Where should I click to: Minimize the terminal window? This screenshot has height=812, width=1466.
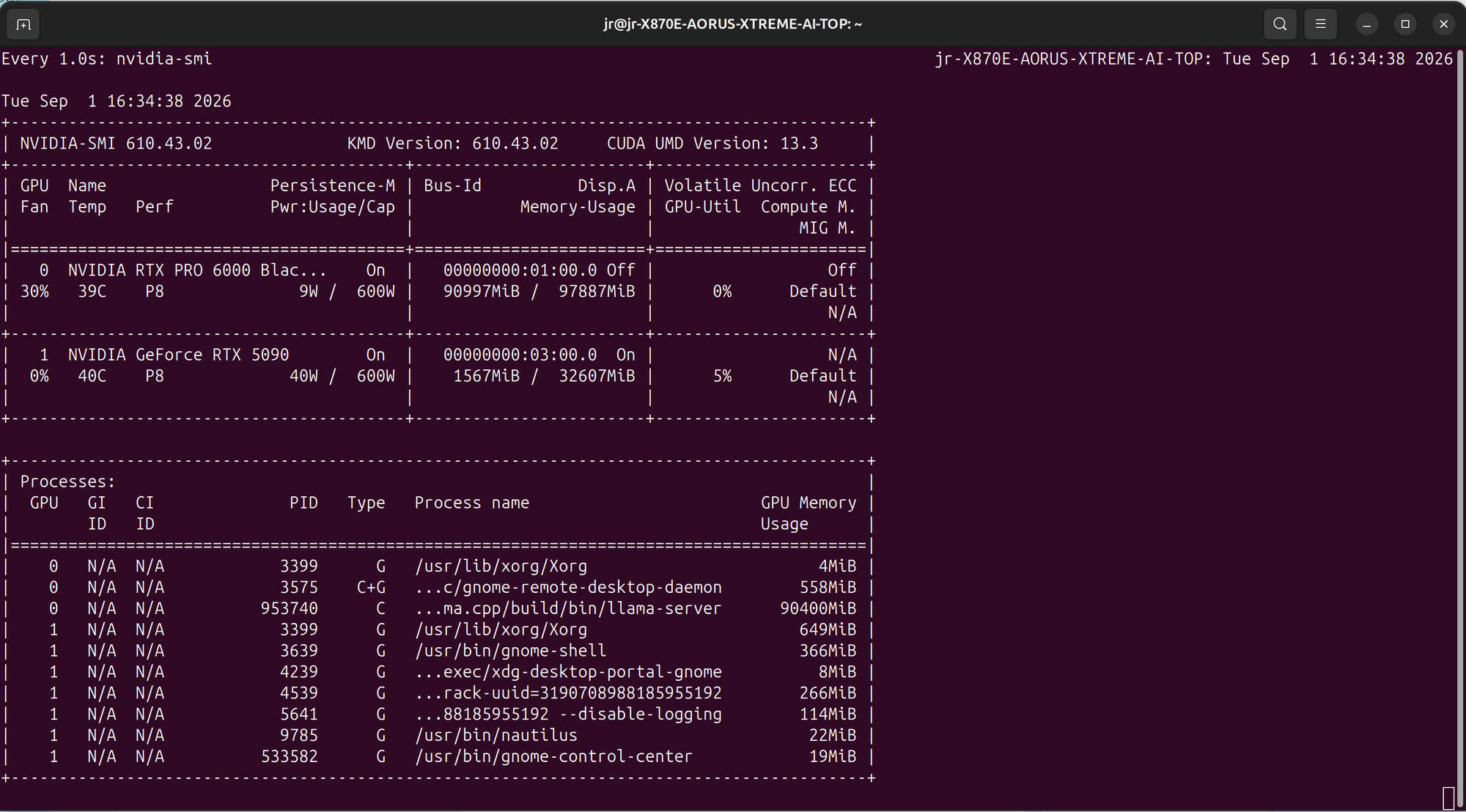click(1367, 24)
